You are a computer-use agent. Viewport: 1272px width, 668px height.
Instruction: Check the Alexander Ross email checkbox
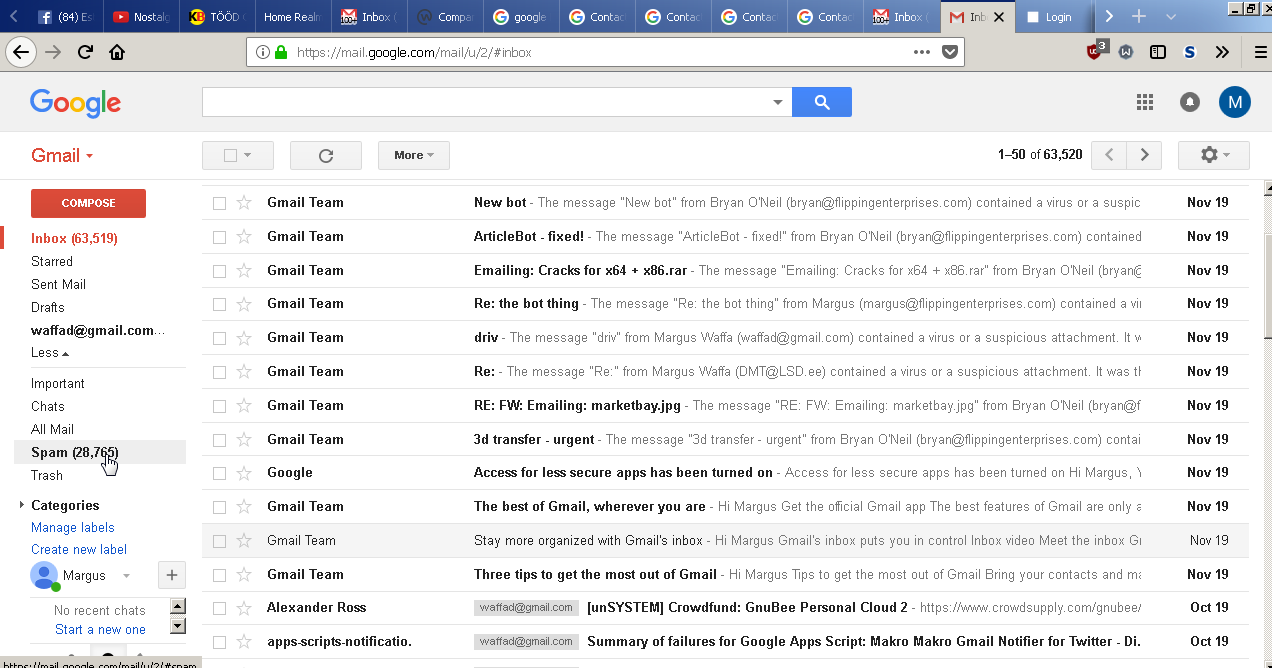pos(219,608)
